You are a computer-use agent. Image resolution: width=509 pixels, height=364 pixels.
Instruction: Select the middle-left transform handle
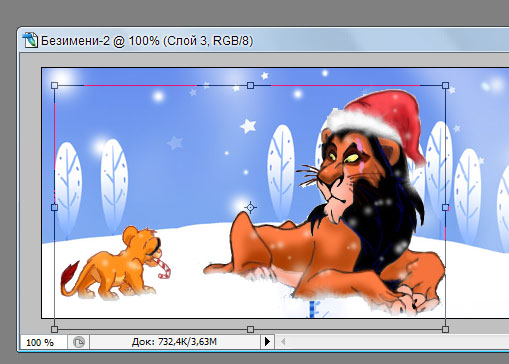tap(55, 208)
